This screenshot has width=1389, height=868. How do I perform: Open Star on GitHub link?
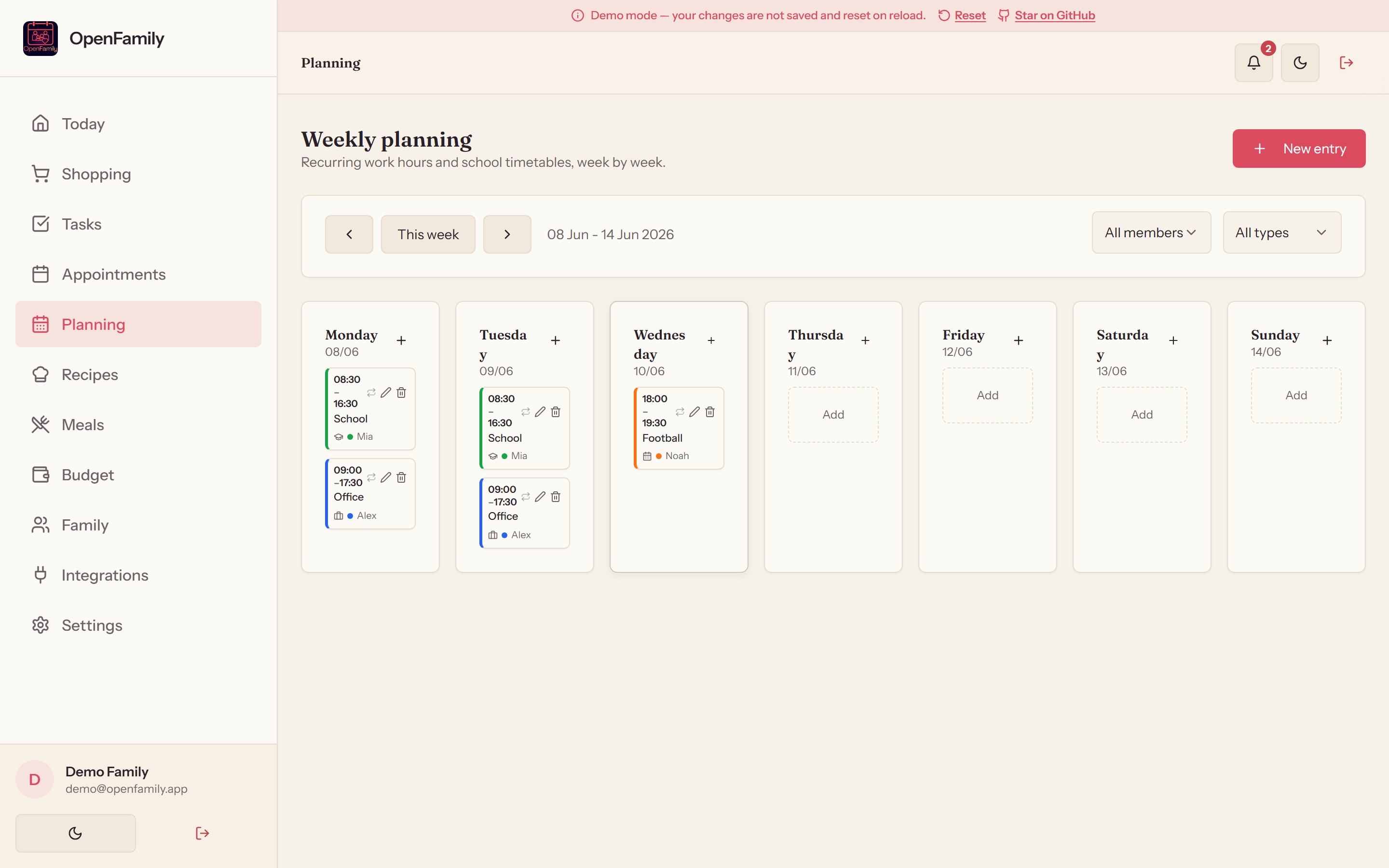[1055, 15]
